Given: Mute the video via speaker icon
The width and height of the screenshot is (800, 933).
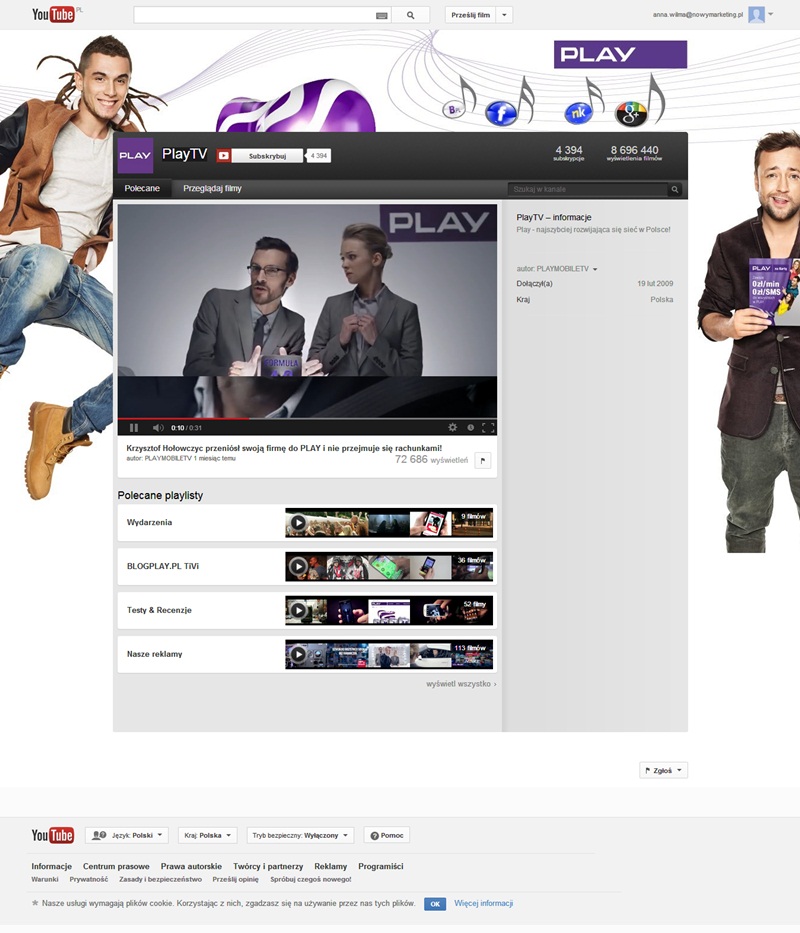Looking at the screenshot, I should (158, 428).
